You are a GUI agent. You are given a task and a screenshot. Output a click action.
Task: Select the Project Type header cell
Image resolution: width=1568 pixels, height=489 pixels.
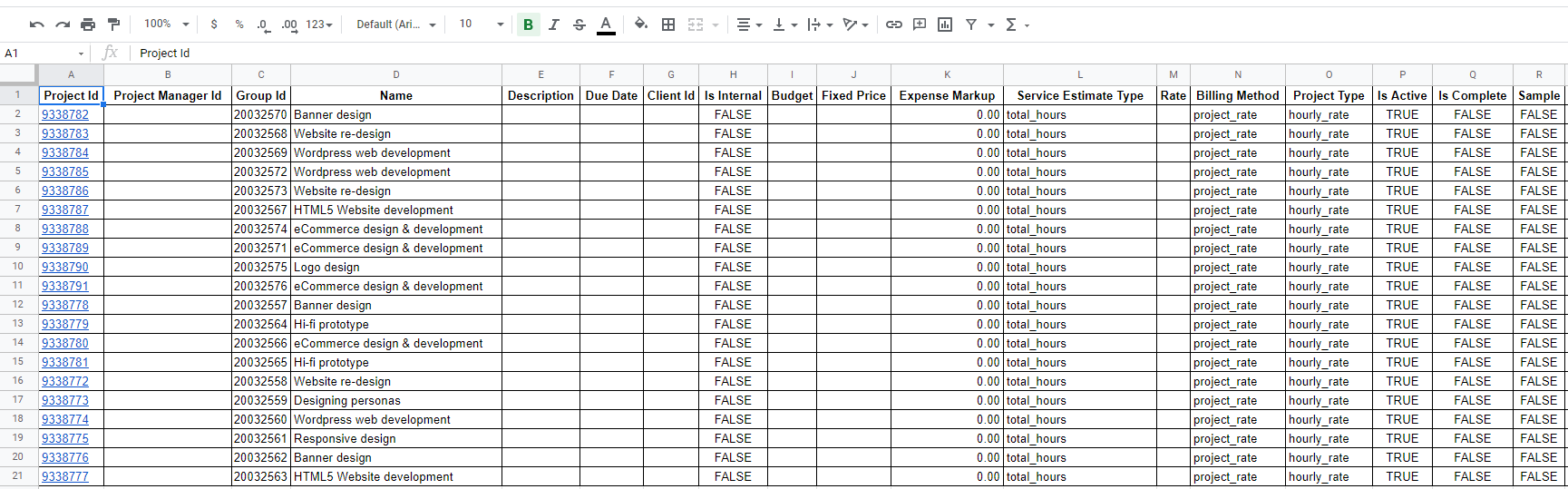click(x=1329, y=95)
